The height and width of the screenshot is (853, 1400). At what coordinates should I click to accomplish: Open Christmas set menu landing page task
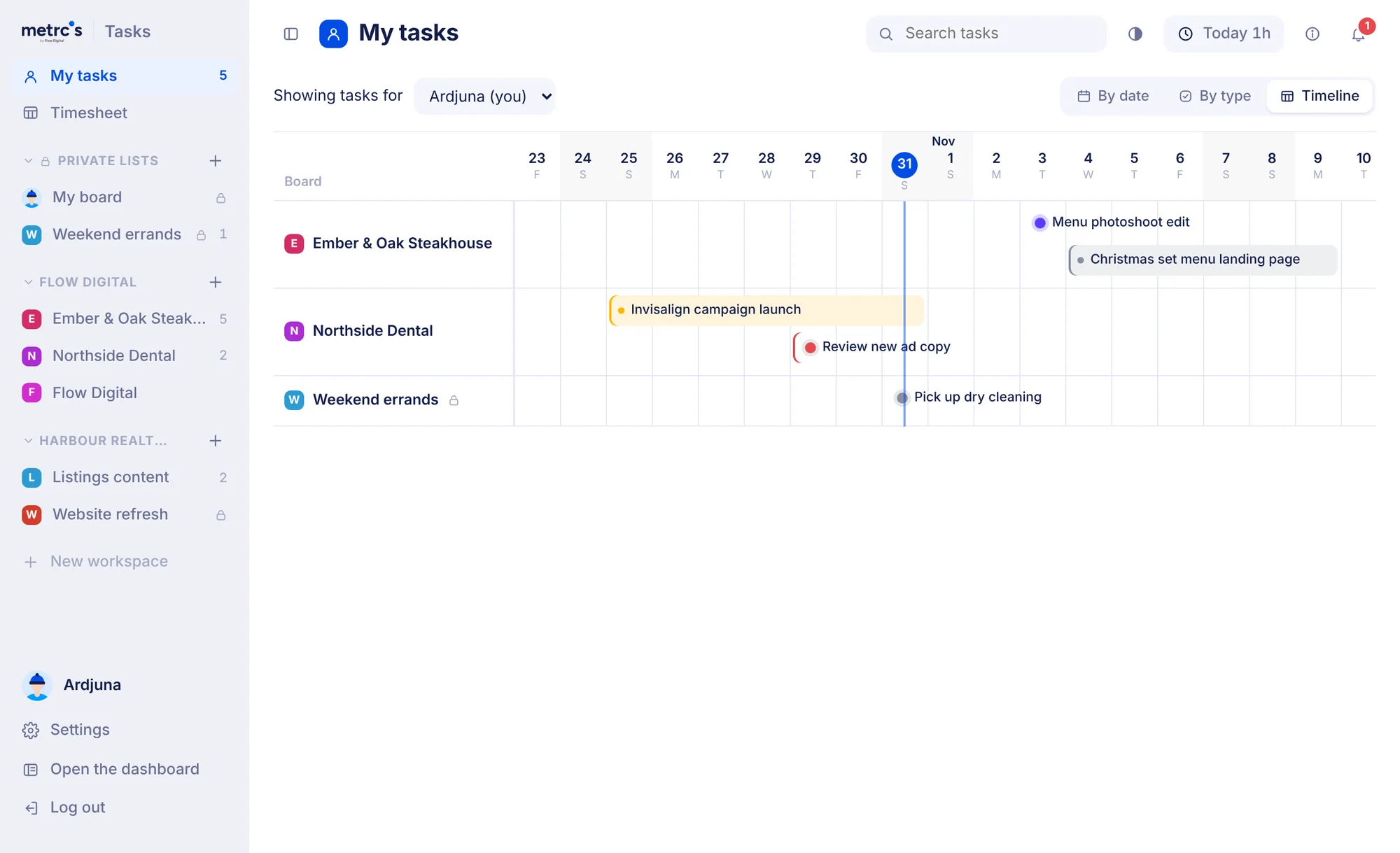[x=1203, y=260]
